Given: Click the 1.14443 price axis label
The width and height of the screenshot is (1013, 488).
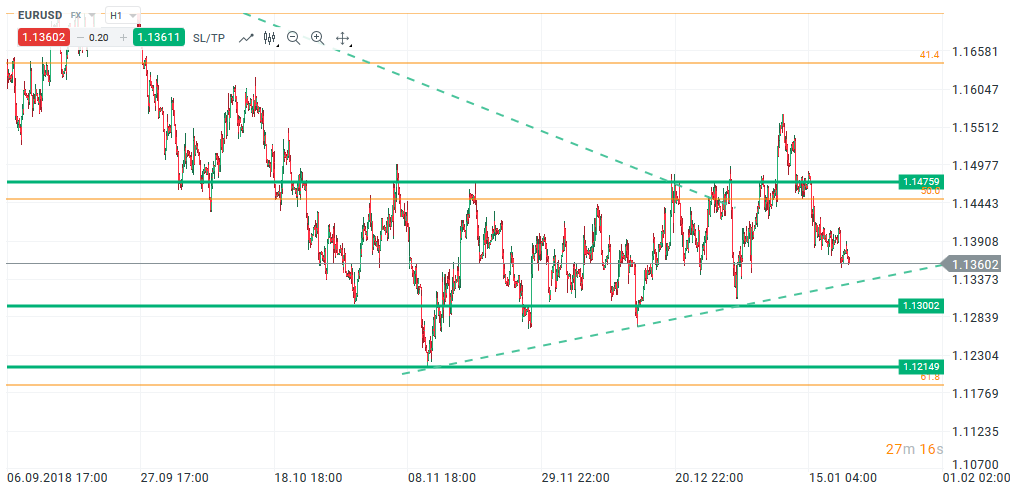Looking at the screenshot, I should tap(977, 204).
